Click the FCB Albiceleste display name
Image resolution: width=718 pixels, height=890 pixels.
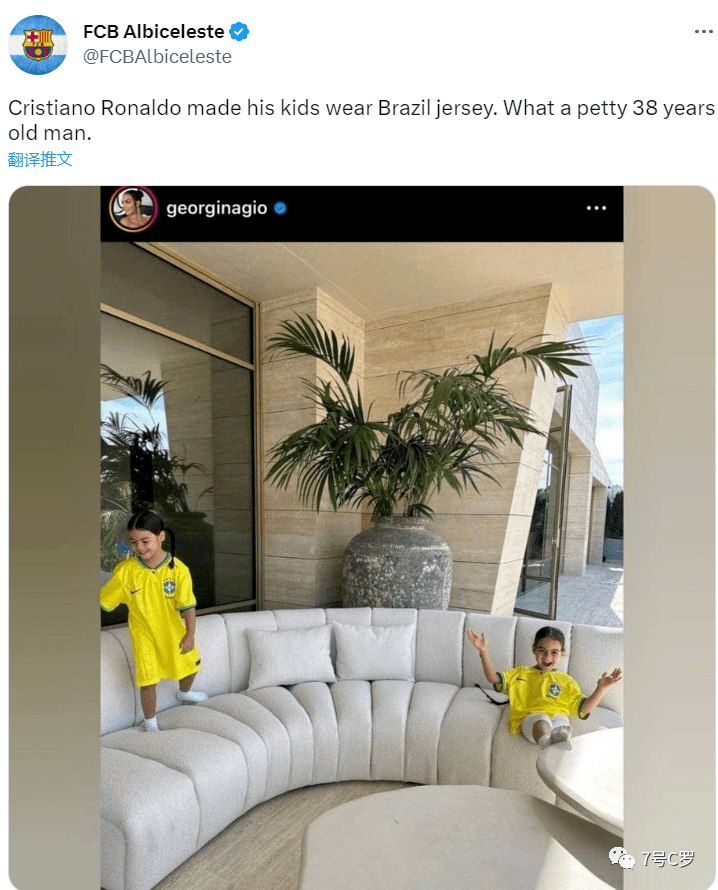coord(154,32)
